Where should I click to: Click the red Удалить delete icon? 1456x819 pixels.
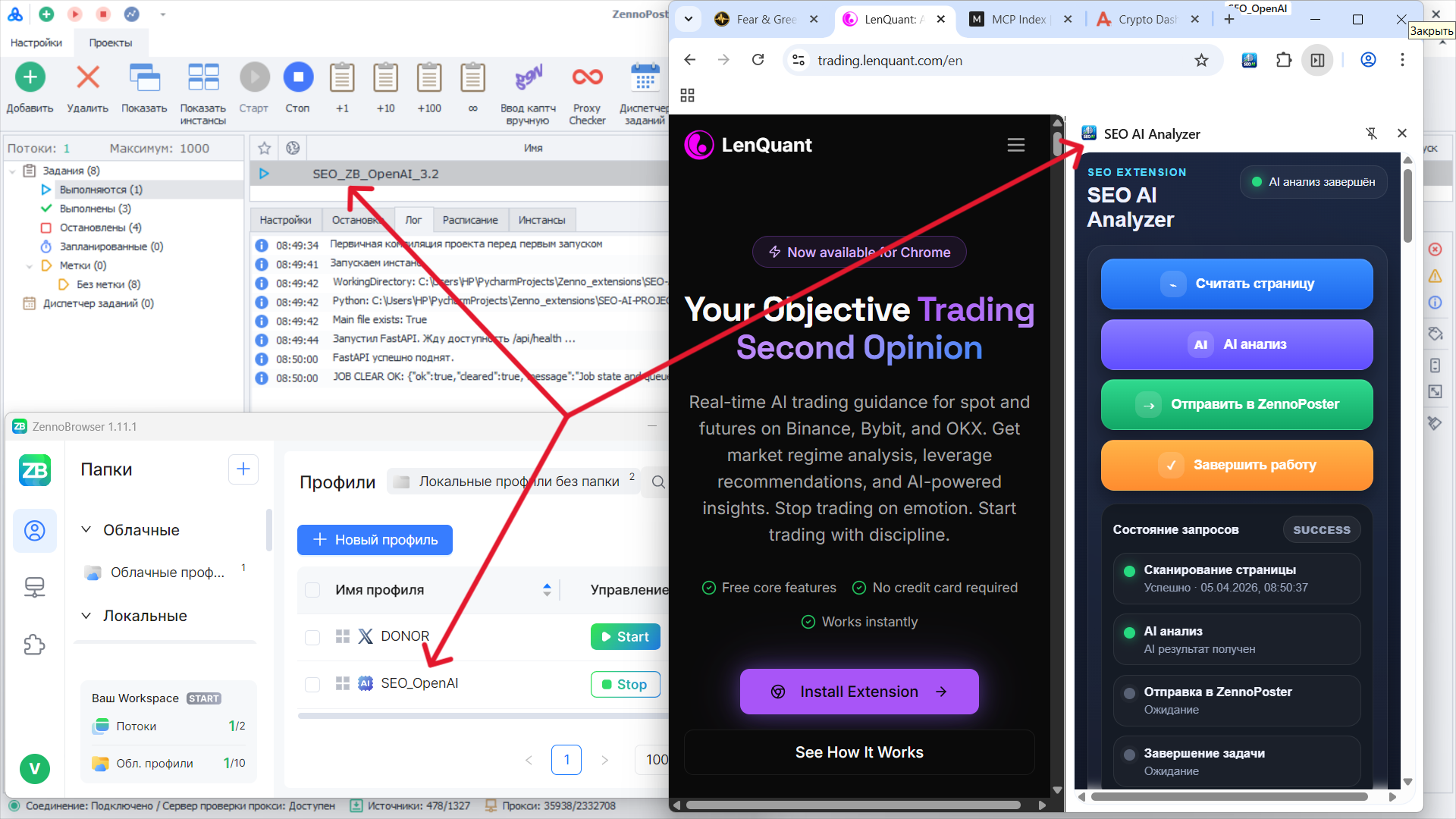point(88,78)
